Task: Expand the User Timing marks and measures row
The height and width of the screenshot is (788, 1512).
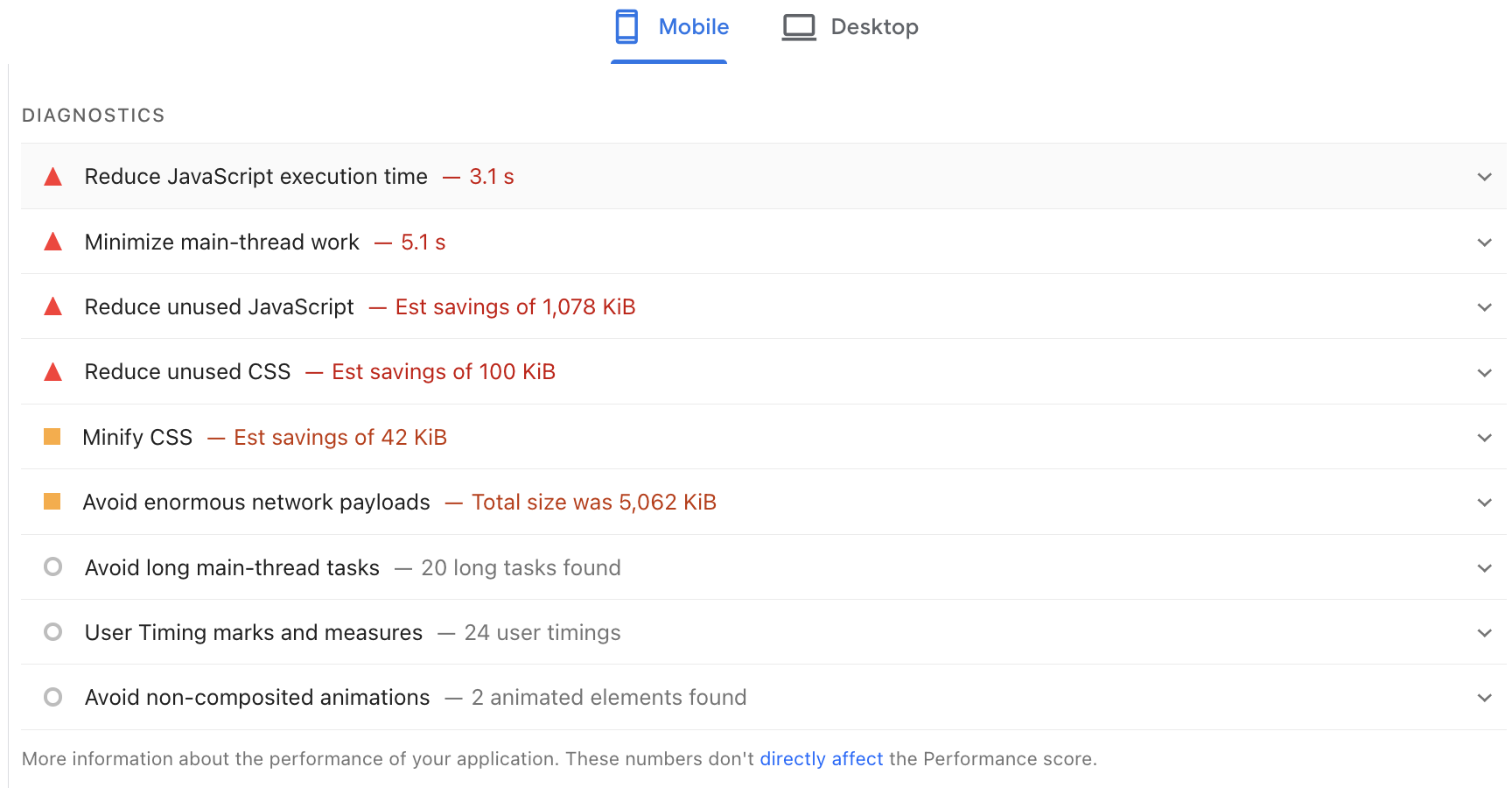Action: click(1484, 631)
